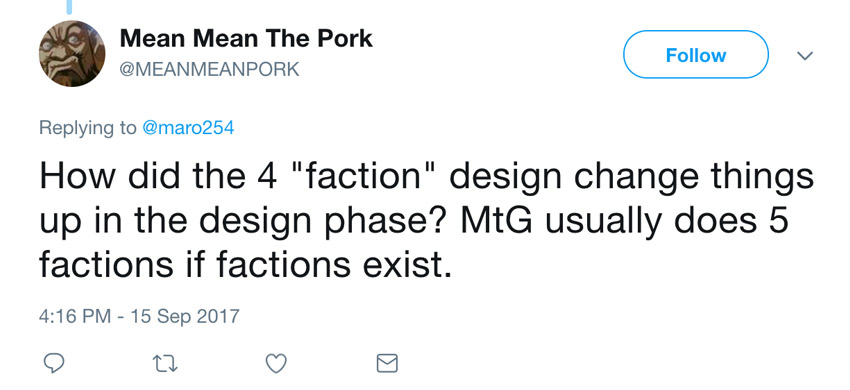Click the line 'factions if factions exist.'
Viewport: 850px width, 390px height.
click(x=244, y=264)
